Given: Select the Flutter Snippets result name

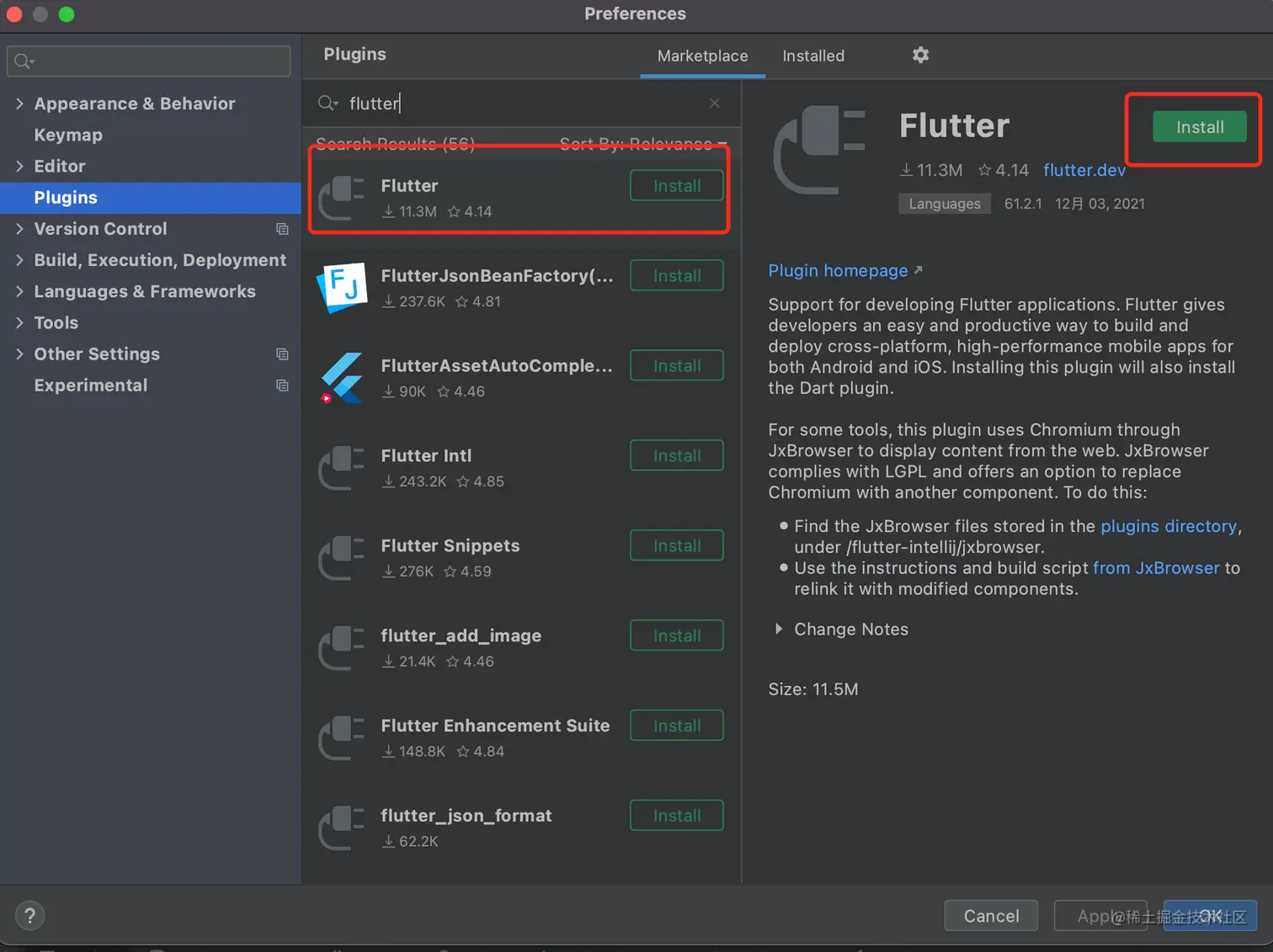Looking at the screenshot, I should click(x=450, y=545).
